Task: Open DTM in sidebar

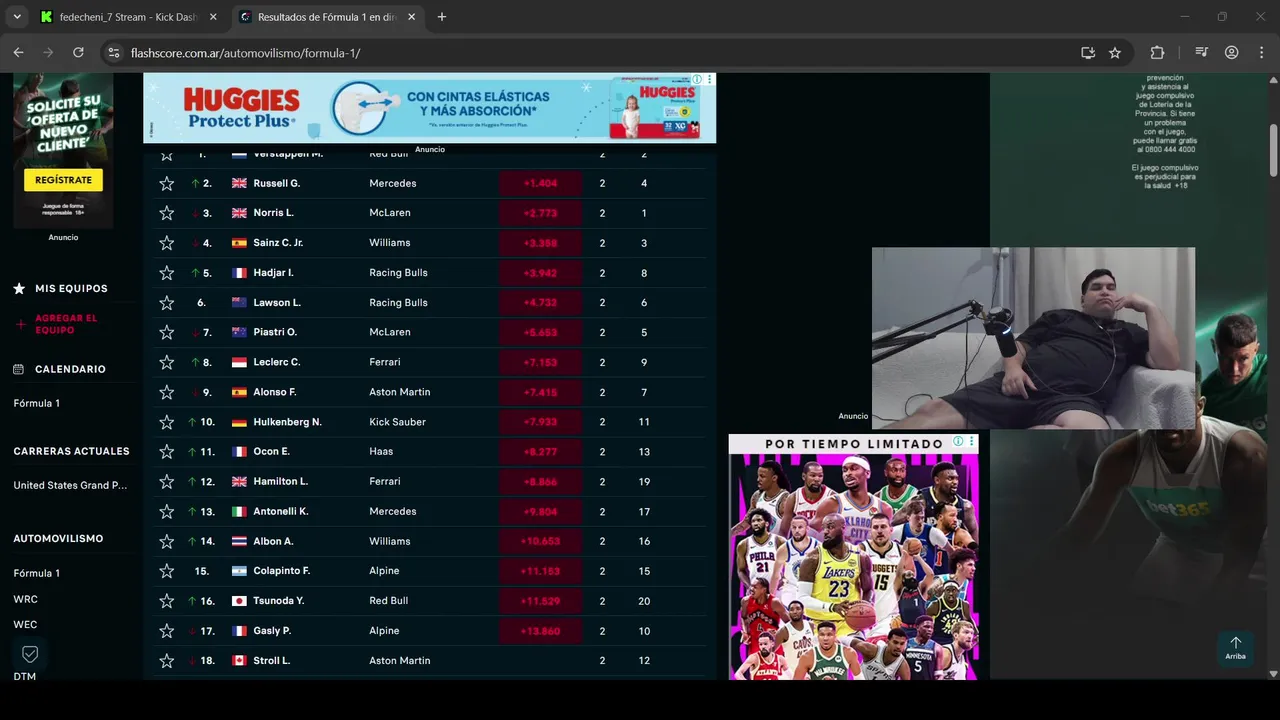Action: [25, 677]
